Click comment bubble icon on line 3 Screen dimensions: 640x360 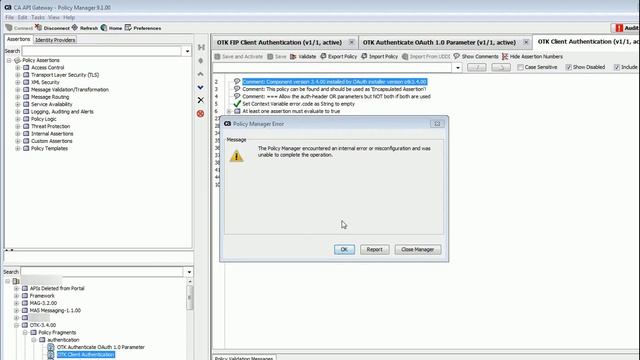(x=237, y=89)
